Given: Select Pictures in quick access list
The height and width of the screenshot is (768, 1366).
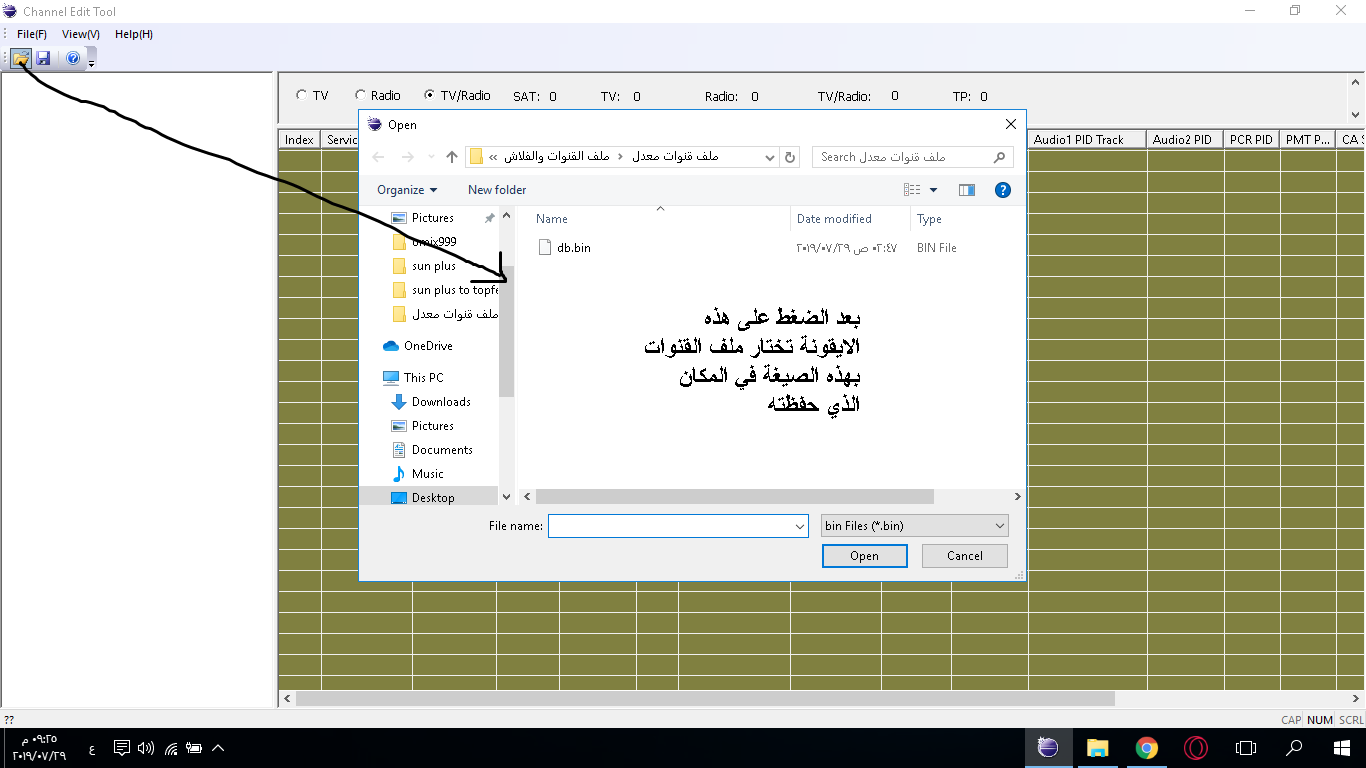Looking at the screenshot, I should (431, 218).
